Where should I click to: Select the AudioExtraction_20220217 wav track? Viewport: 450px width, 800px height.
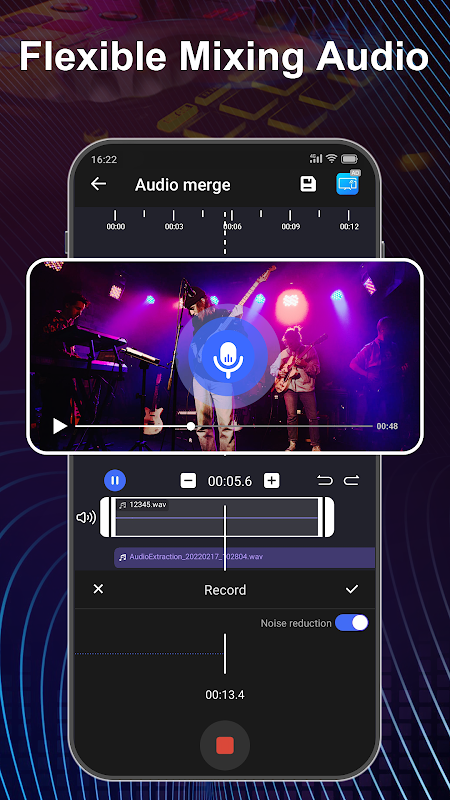244,557
